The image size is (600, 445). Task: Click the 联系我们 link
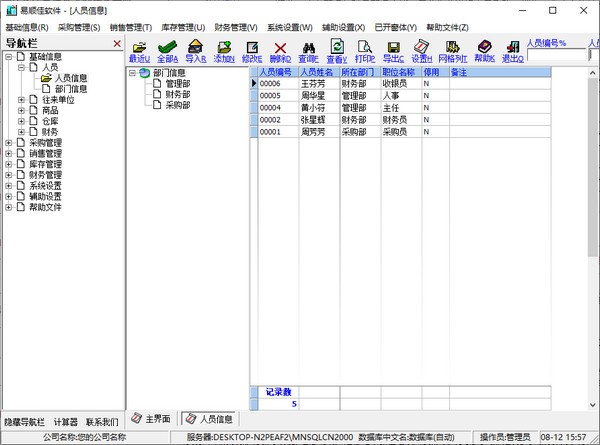click(x=101, y=421)
